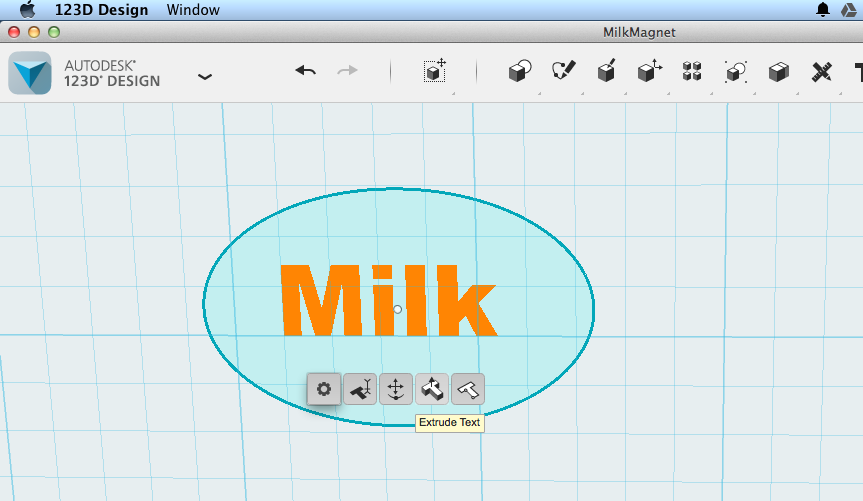The height and width of the screenshot is (501, 863).
Task: Select the Text tool at the toolbar edge
Action: pos(858,72)
